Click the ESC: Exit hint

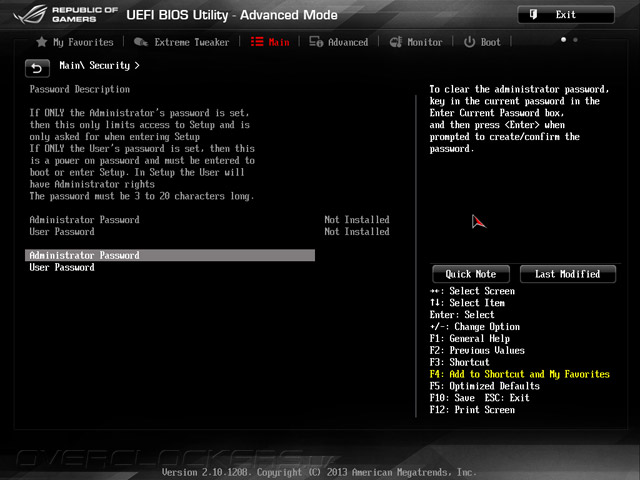pyautogui.click(x=507, y=398)
